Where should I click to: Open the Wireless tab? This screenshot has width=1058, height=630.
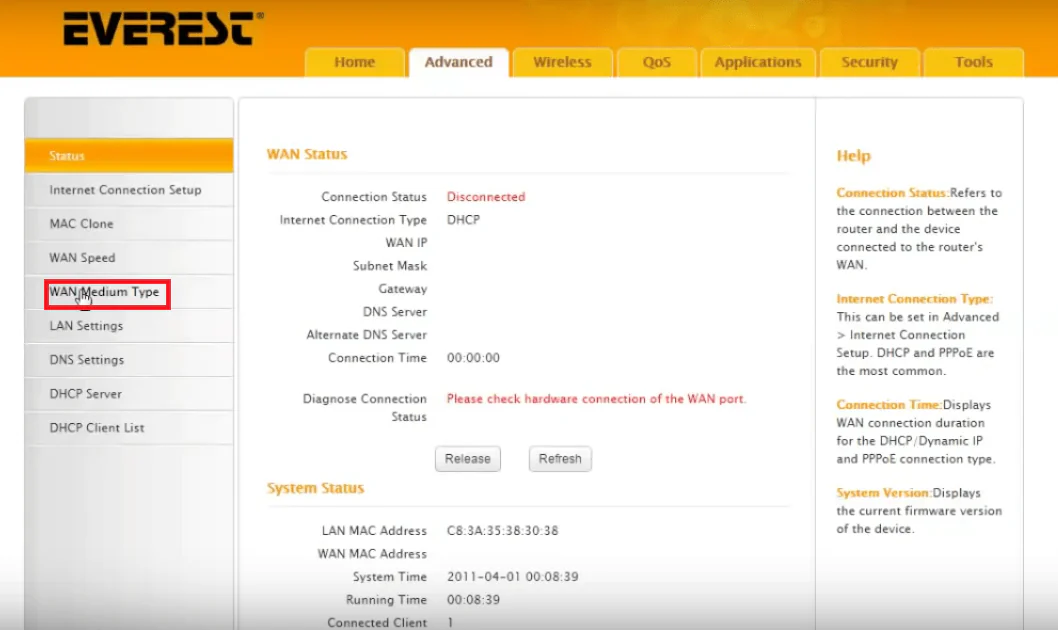(x=562, y=62)
